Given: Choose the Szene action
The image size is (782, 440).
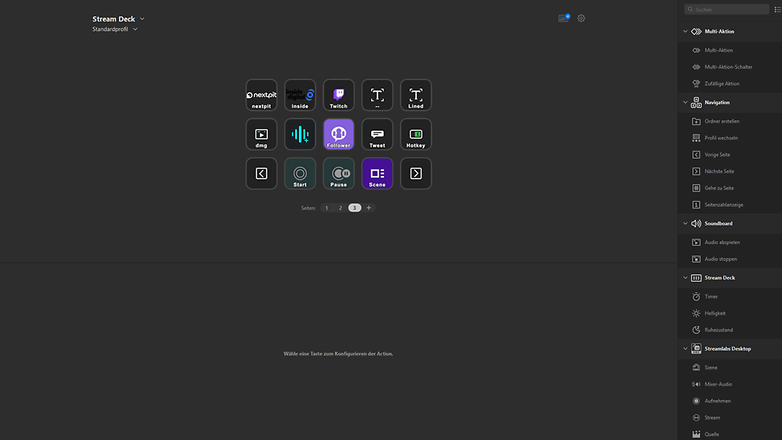Looking at the screenshot, I should (730, 368).
